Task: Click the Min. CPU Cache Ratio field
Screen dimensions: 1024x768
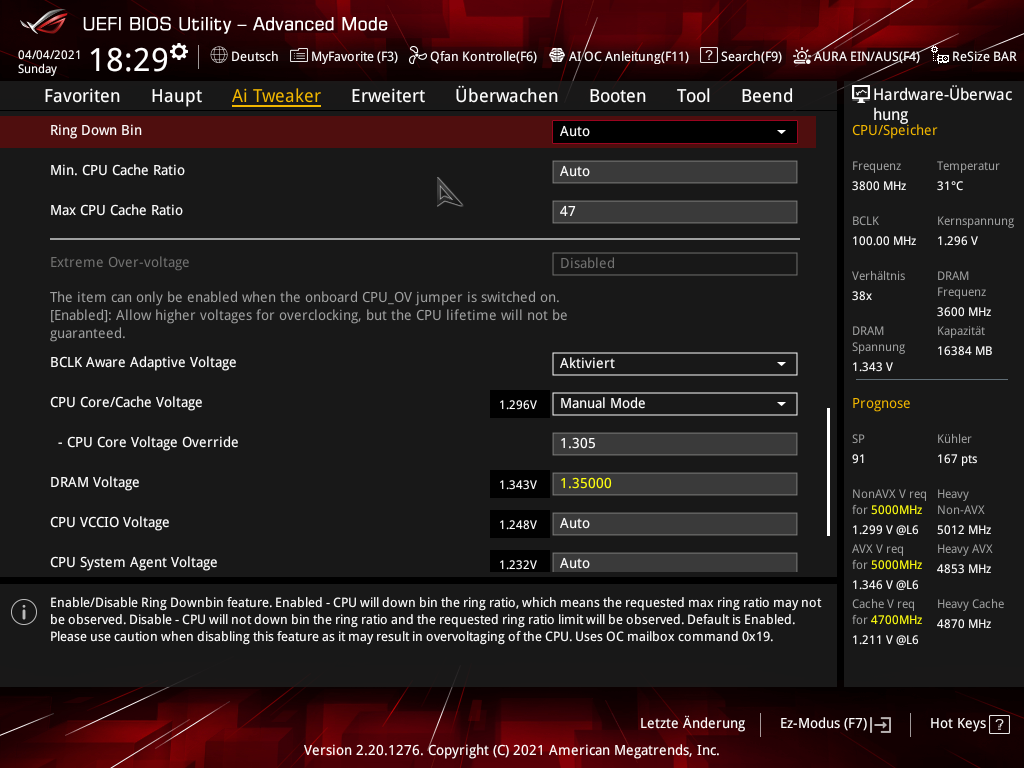Action: (675, 172)
